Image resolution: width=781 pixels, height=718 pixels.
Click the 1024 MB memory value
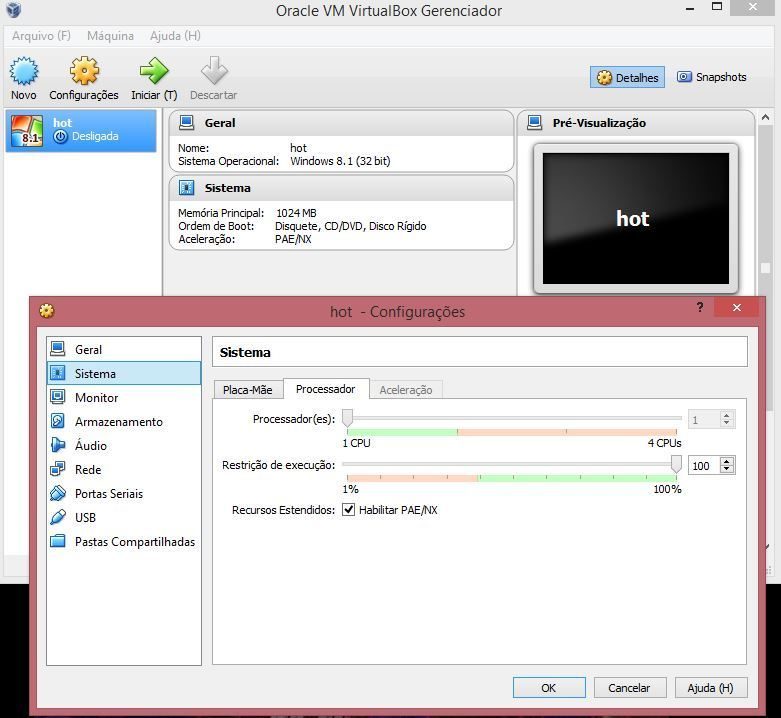(296, 213)
